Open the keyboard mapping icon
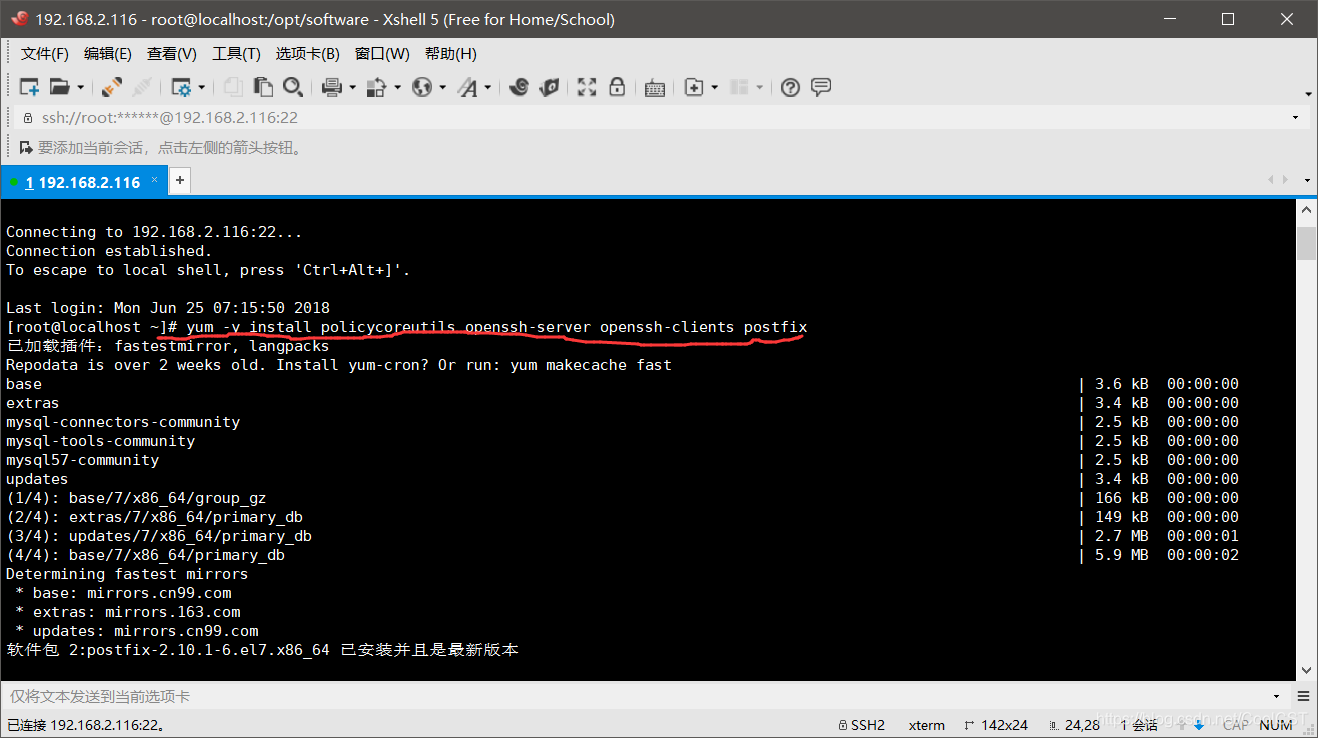 pos(655,88)
